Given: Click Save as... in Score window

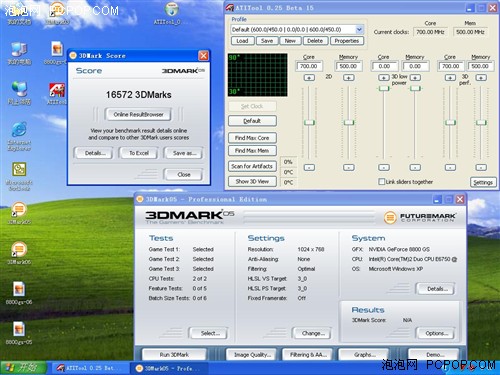Looking at the screenshot, I should pos(184,153).
